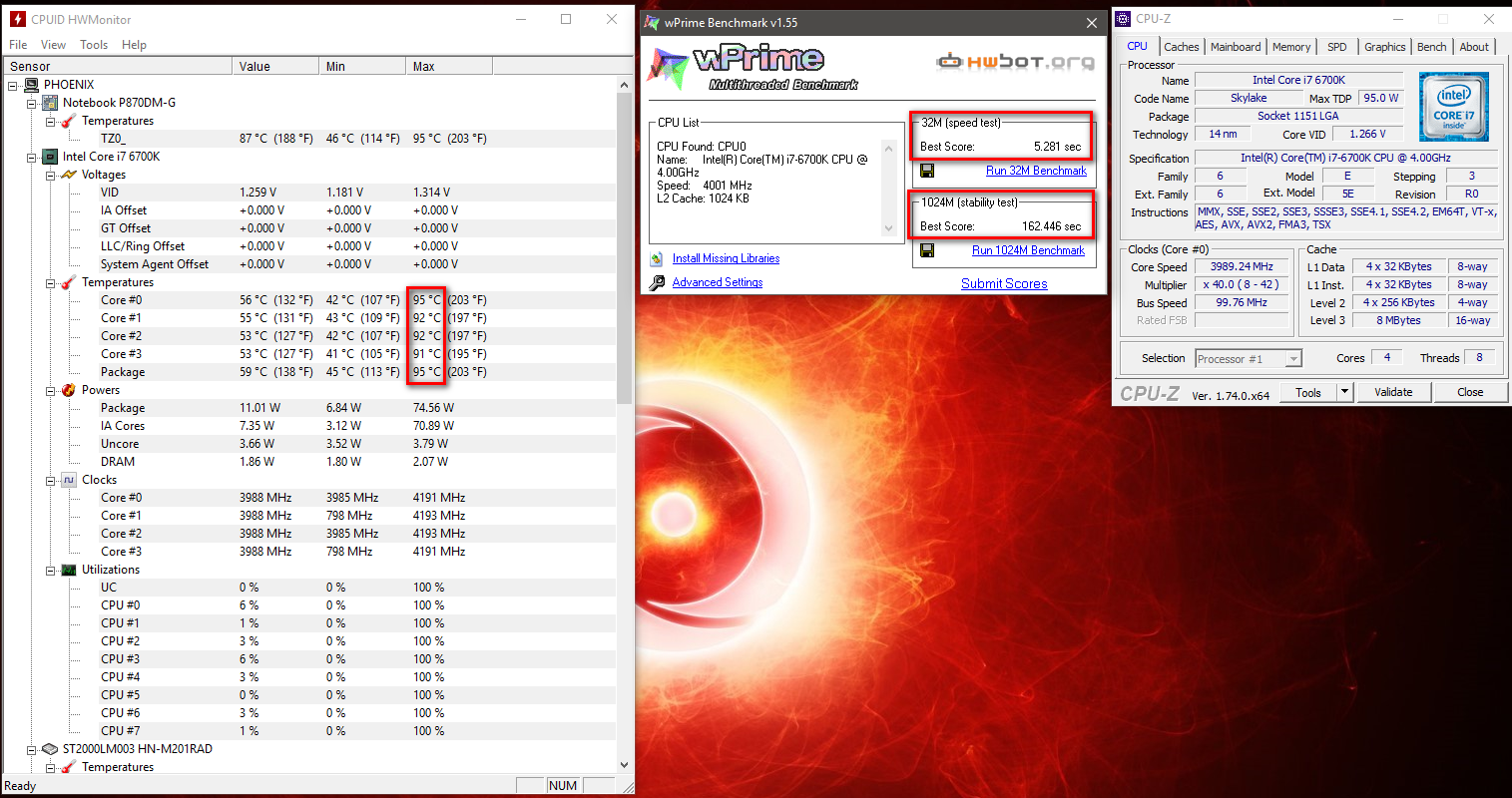The height and width of the screenshot is (798, 1512).
Task: Click the Utilizations graph icon in HWMonitor
Action: [x=69, y=570]
